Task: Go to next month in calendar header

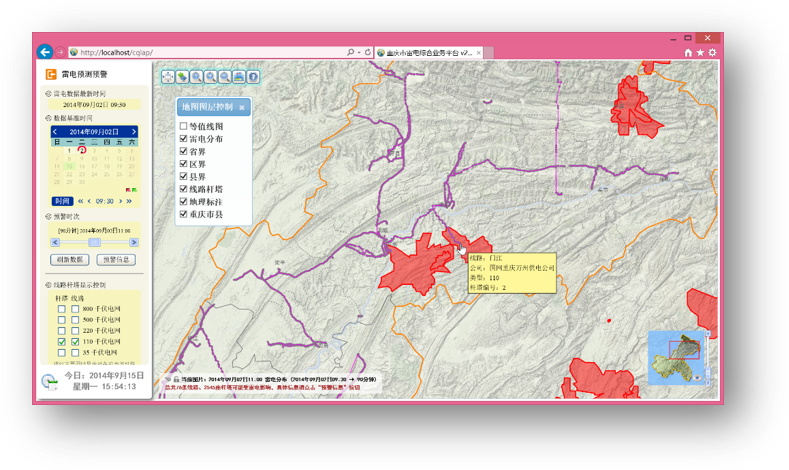Action: click(x=135, y=132)
